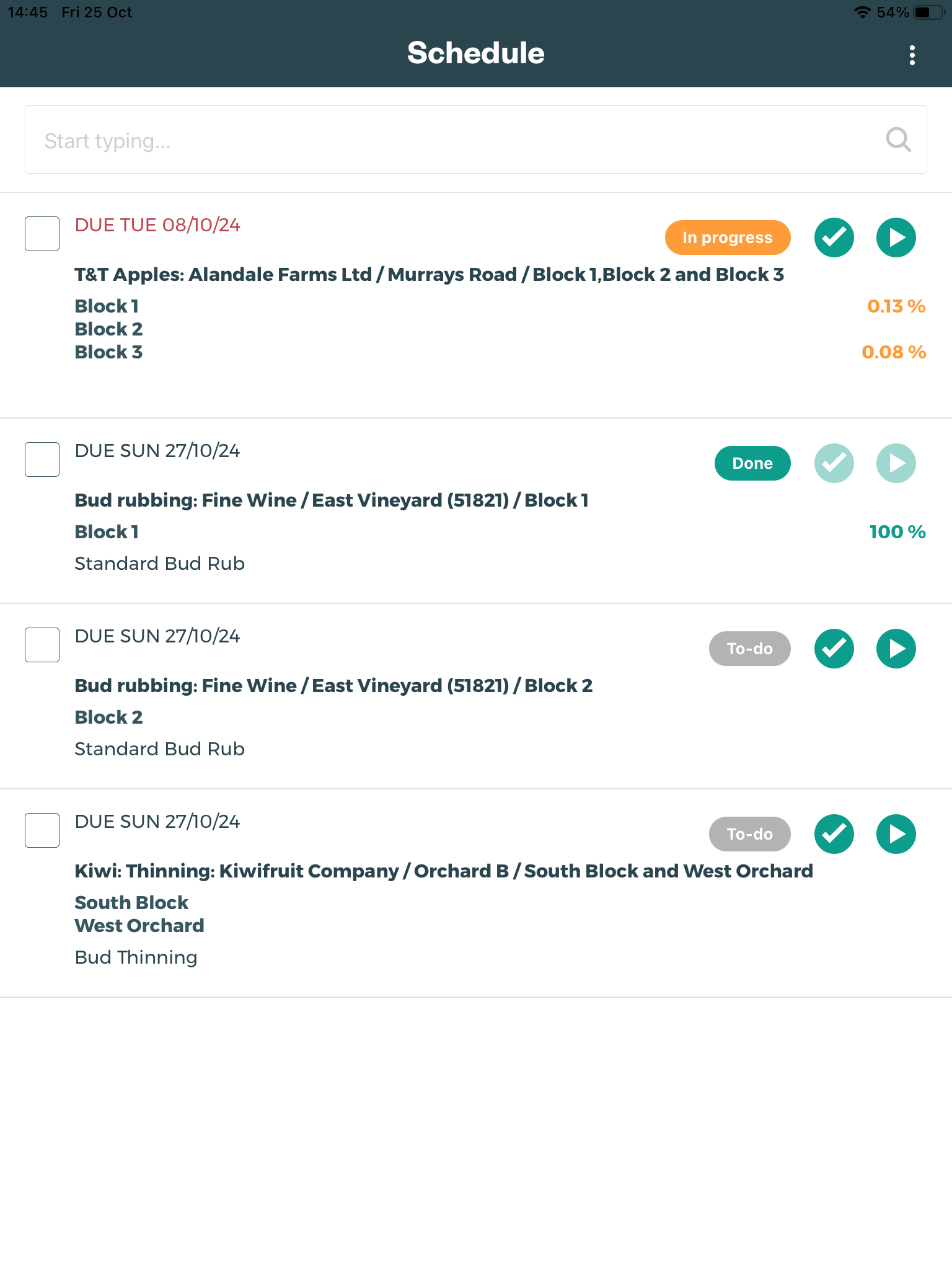Open the Kiwi Thinning Orchard B task title
952x1270 pixels.
pos(443,871)
